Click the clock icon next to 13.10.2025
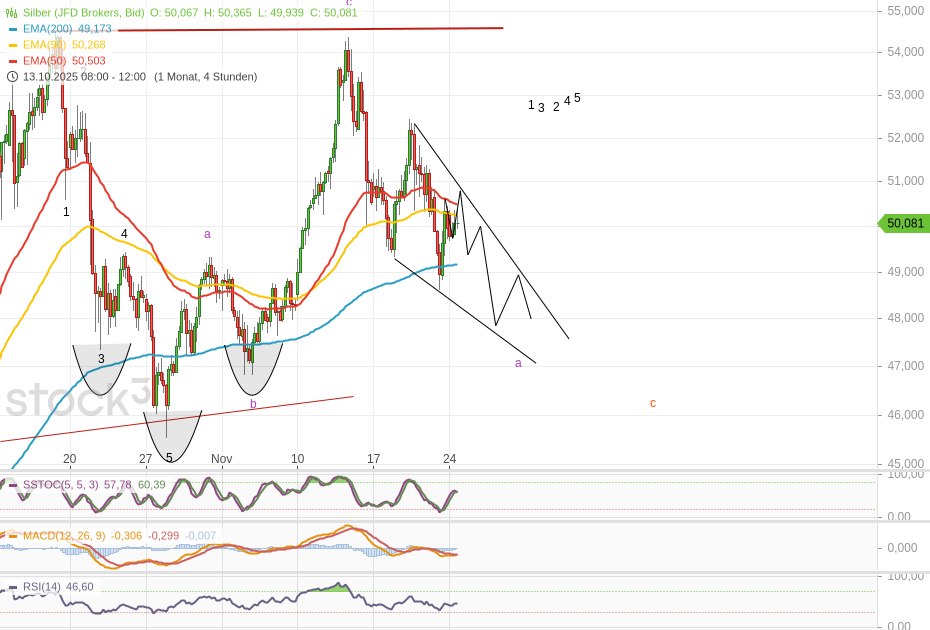 click(x=12, y=77)
